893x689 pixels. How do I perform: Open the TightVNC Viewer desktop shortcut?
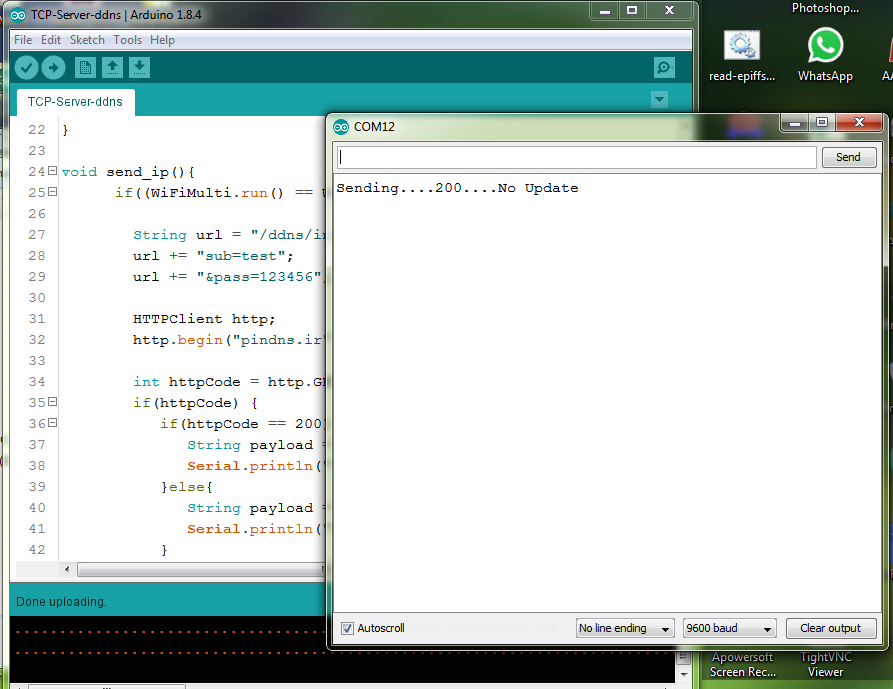tap(825, 665)
